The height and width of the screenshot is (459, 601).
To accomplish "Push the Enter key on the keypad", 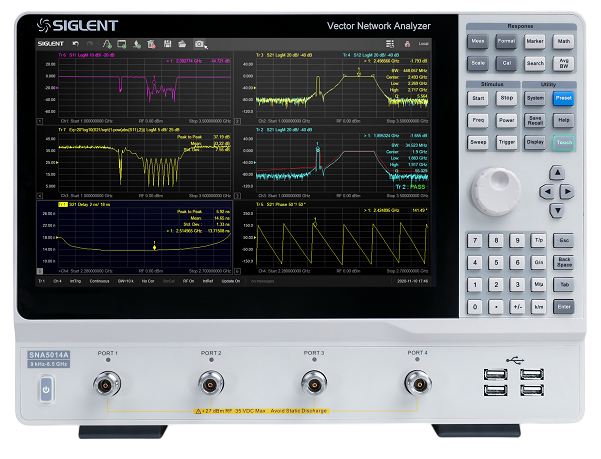I will 564,307.
